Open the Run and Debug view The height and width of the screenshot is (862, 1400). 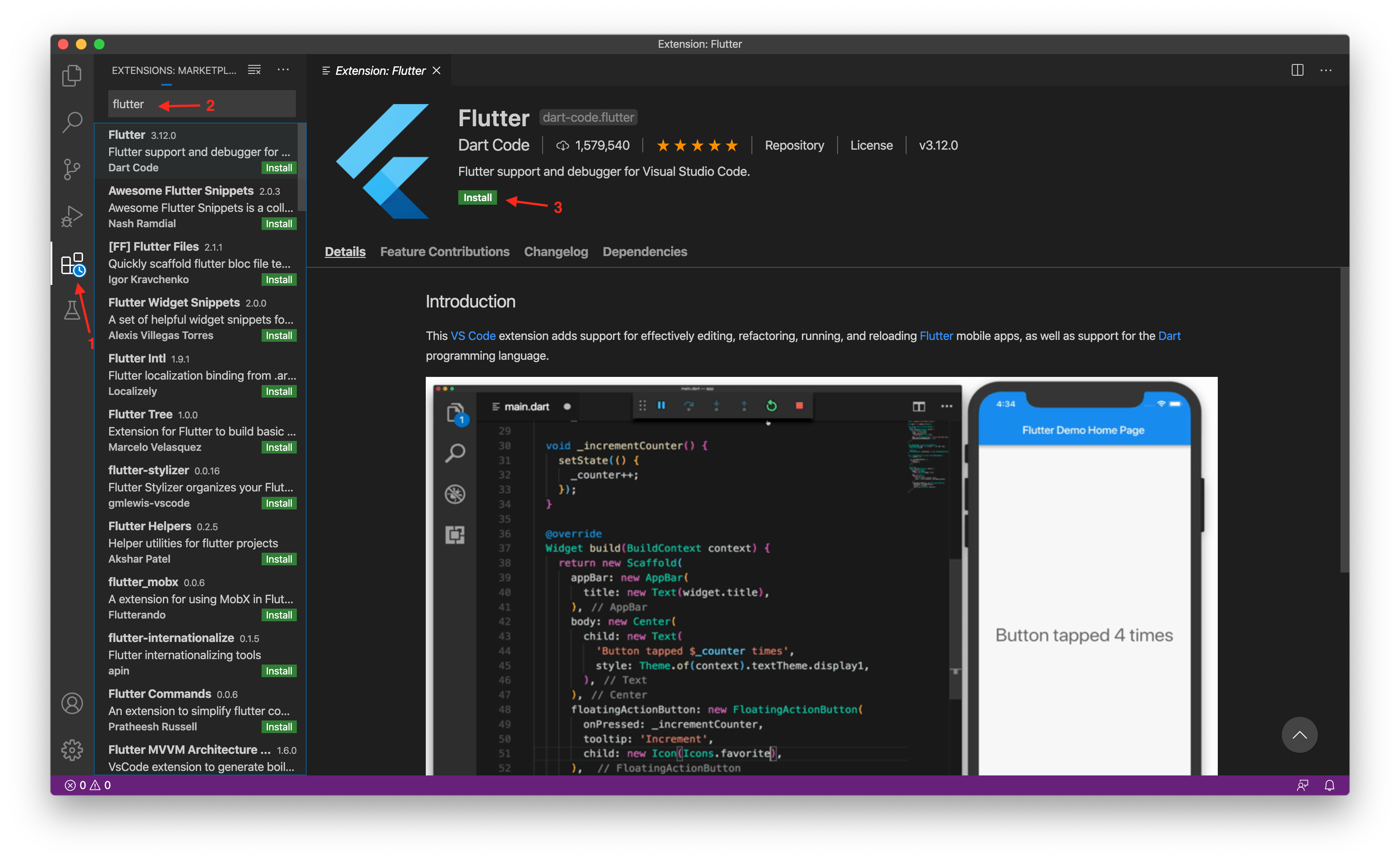[x=72, y=216]
